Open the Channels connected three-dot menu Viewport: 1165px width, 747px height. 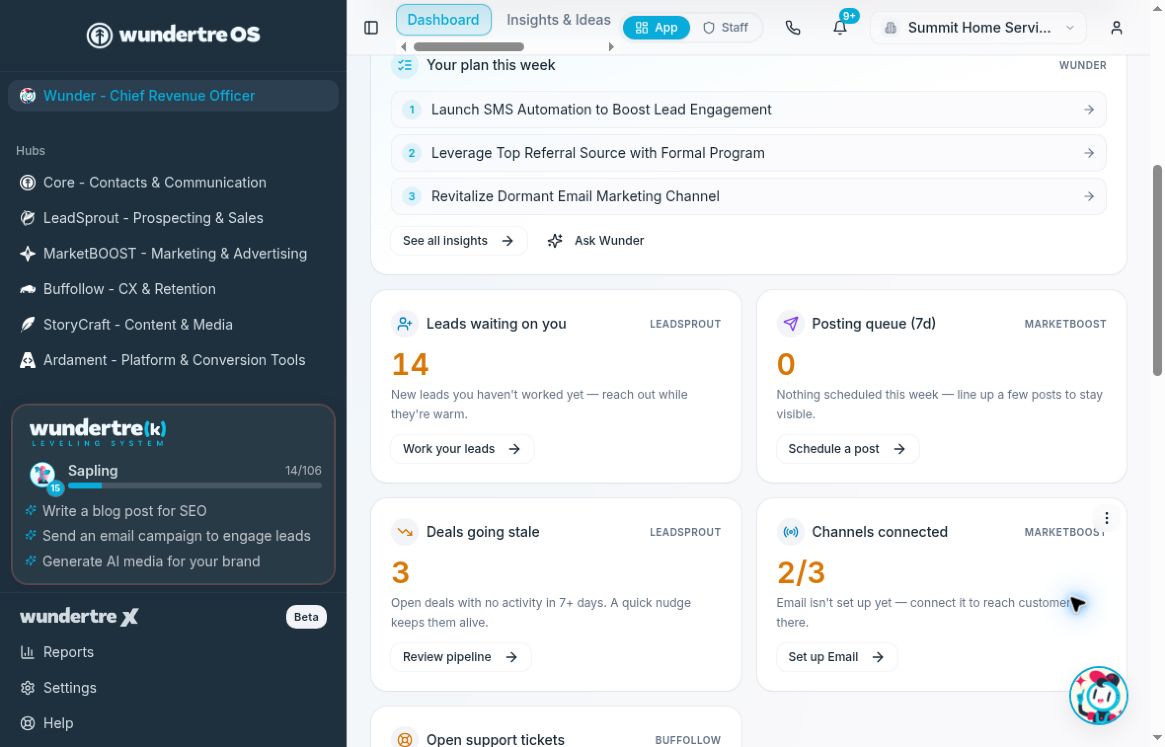(x=1106, y=518)
